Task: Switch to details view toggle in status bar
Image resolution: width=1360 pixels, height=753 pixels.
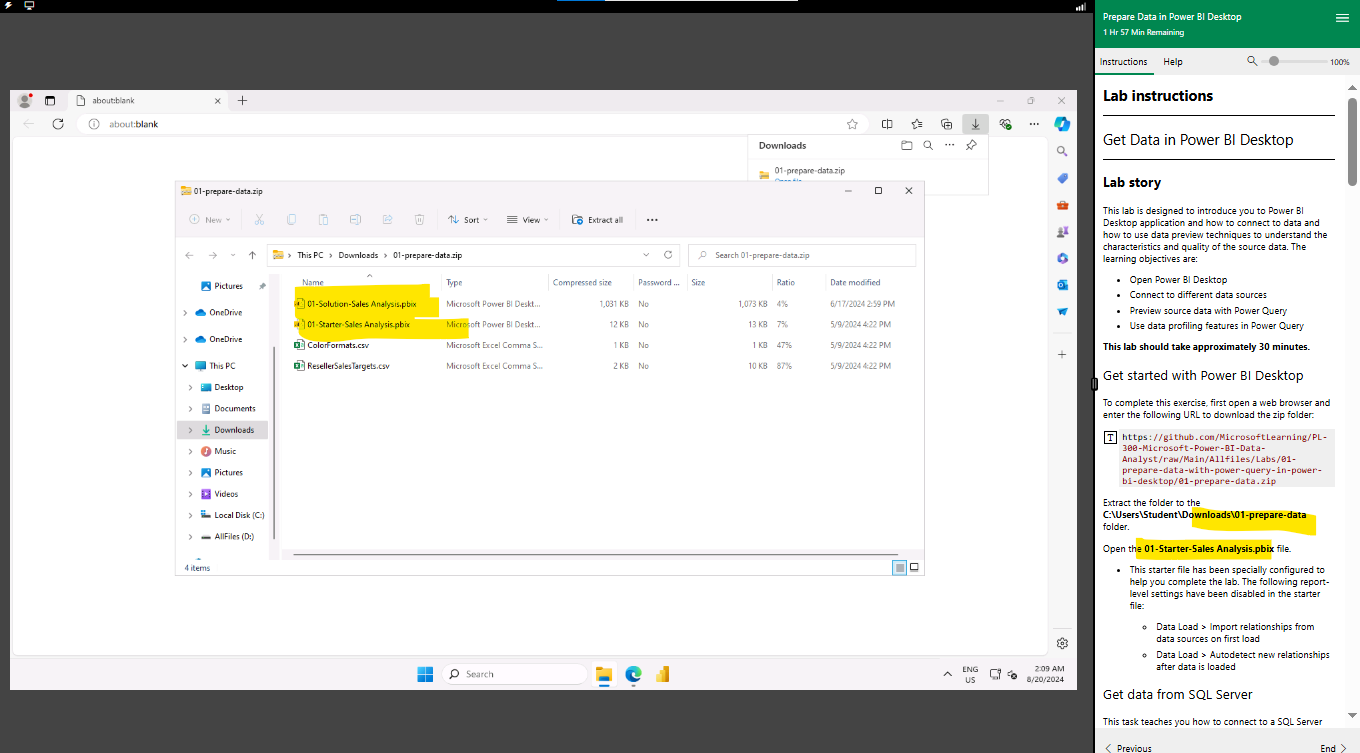Action: [899, 567]
